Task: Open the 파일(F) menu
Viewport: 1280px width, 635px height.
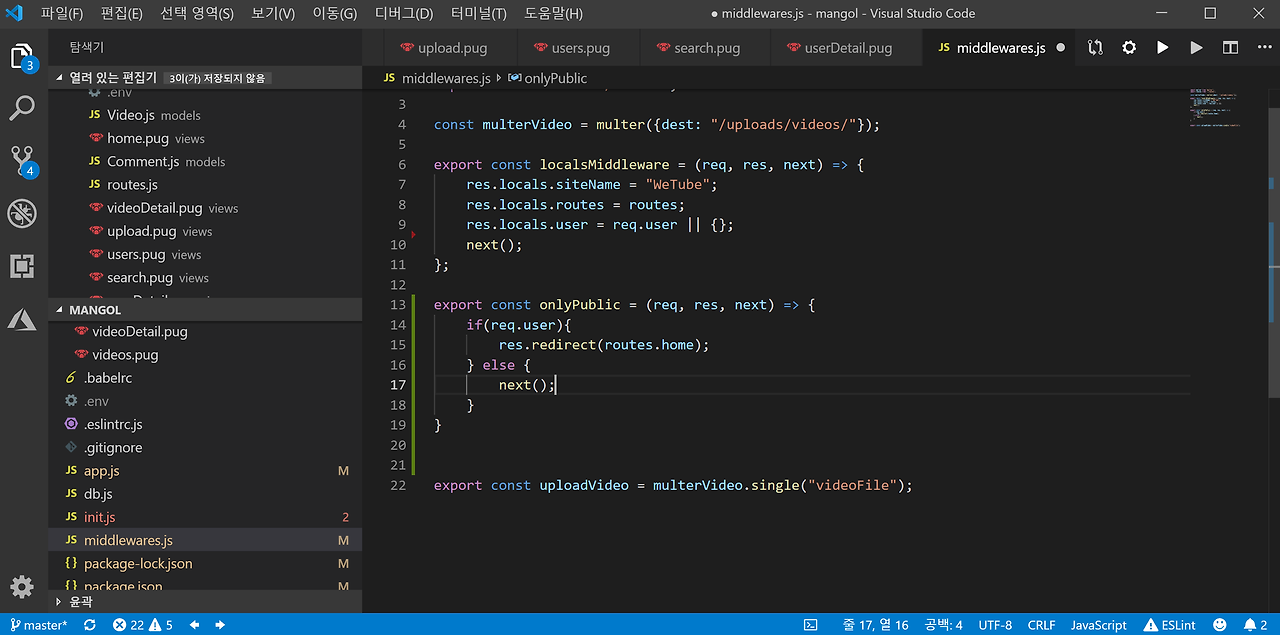Action: (62, 13)
